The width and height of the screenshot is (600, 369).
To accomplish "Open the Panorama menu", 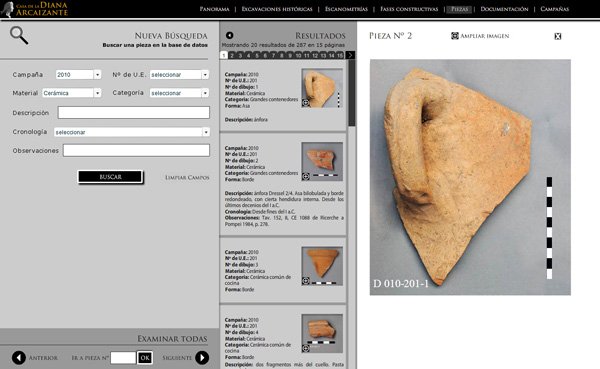I will pos(214,9).
